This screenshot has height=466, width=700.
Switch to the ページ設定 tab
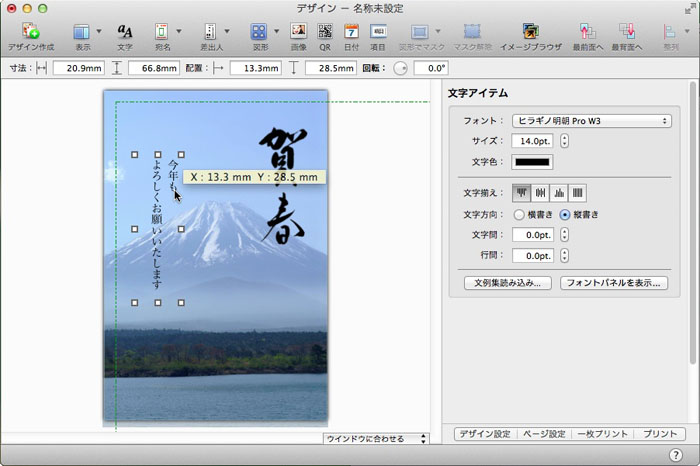tap(546, 434)
